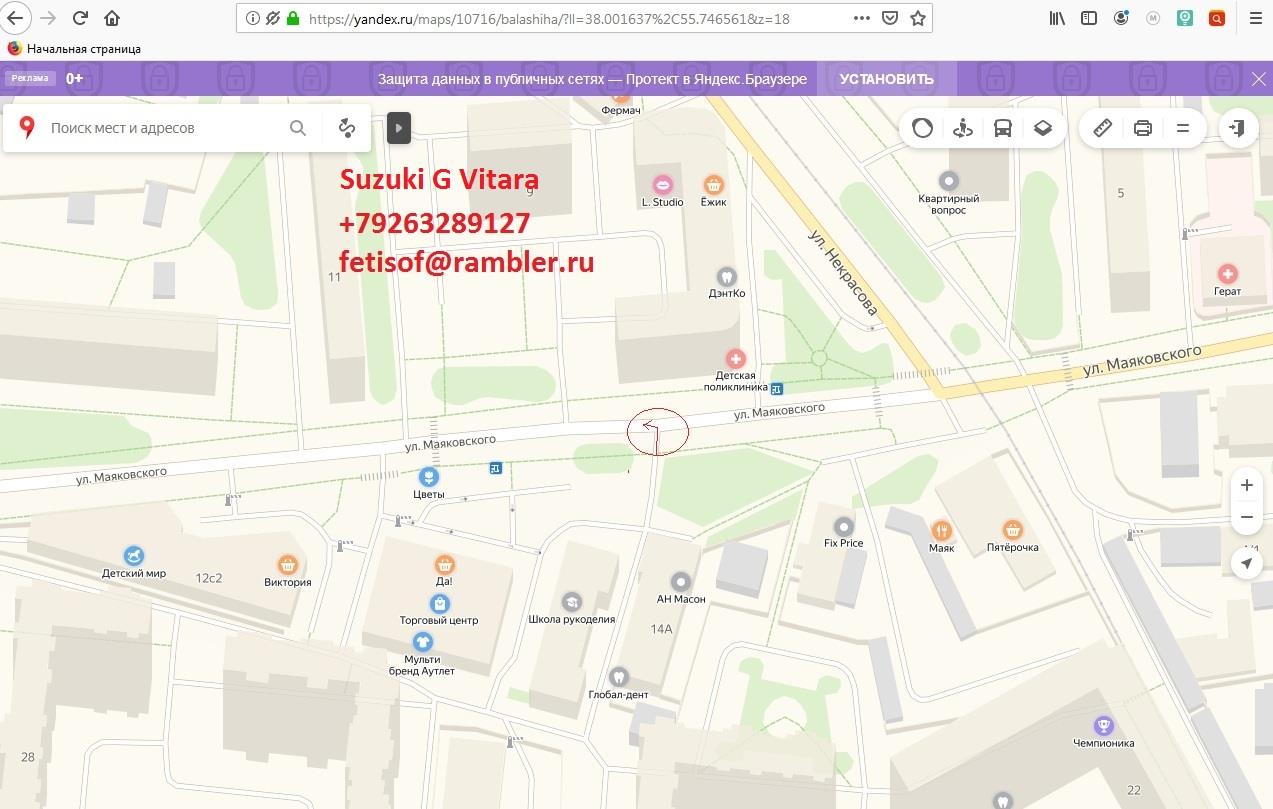Viewport: 1273px width, 809px height.
Task: Go back using browser back arrow
Action: pyautogui.click(x=16, y=18)
